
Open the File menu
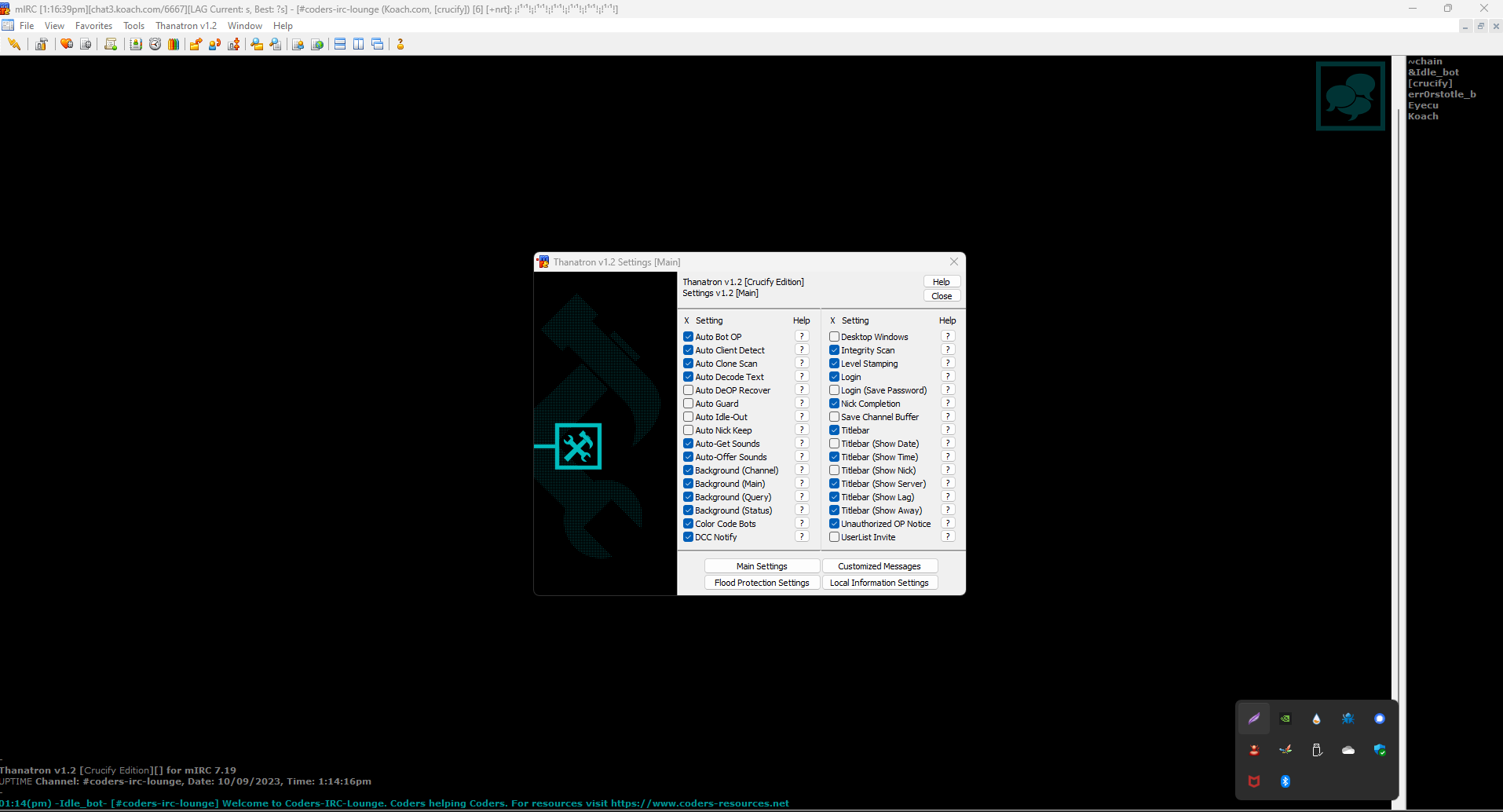[27, 26]
